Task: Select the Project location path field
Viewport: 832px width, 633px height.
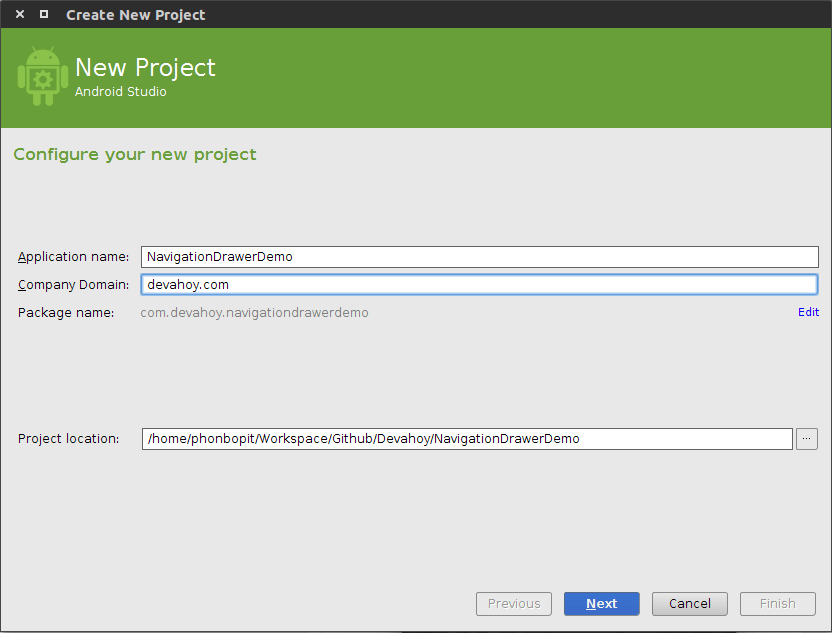Action: tap(467, 439)
